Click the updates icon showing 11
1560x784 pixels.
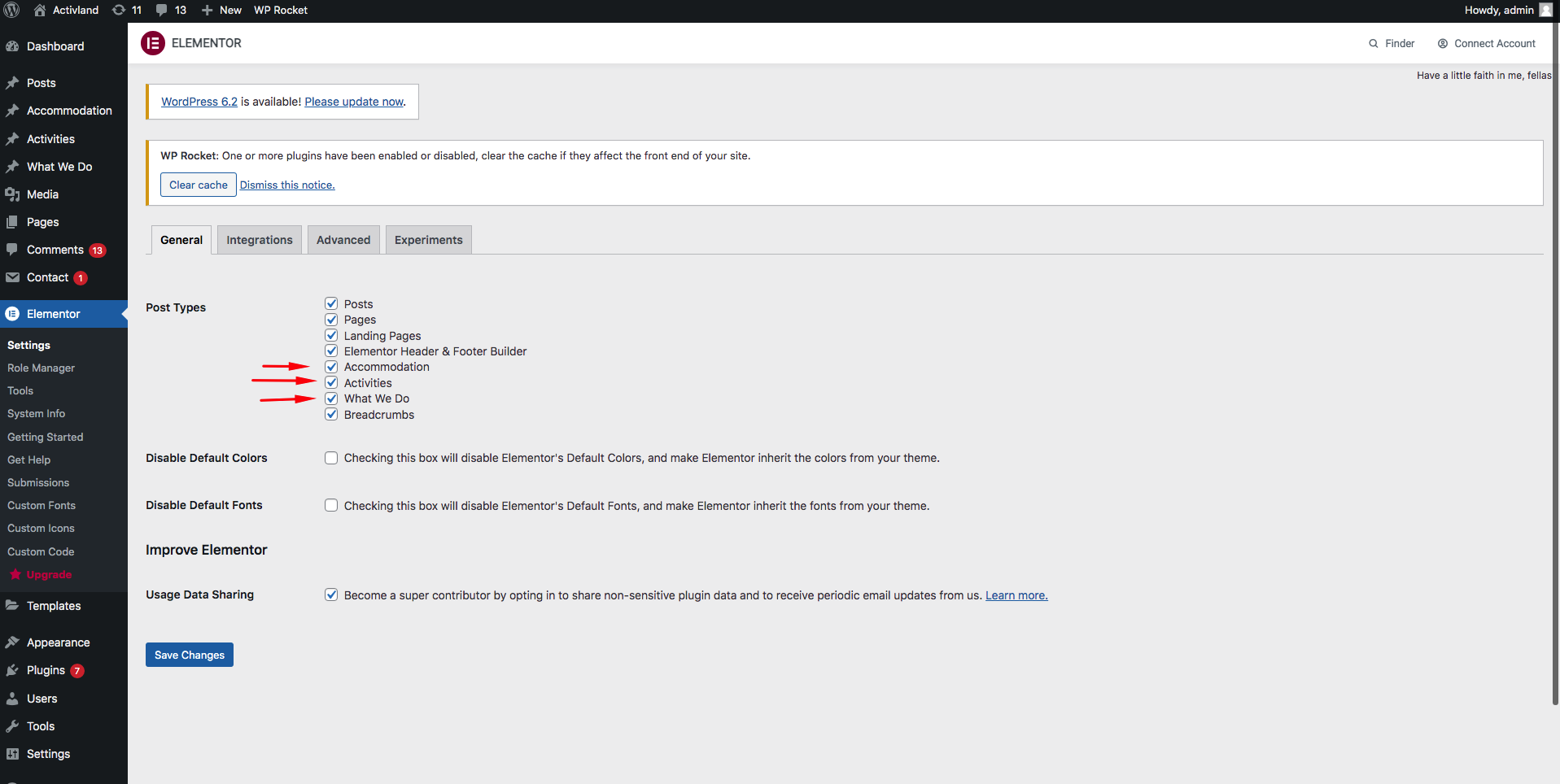tap(119, 10)
